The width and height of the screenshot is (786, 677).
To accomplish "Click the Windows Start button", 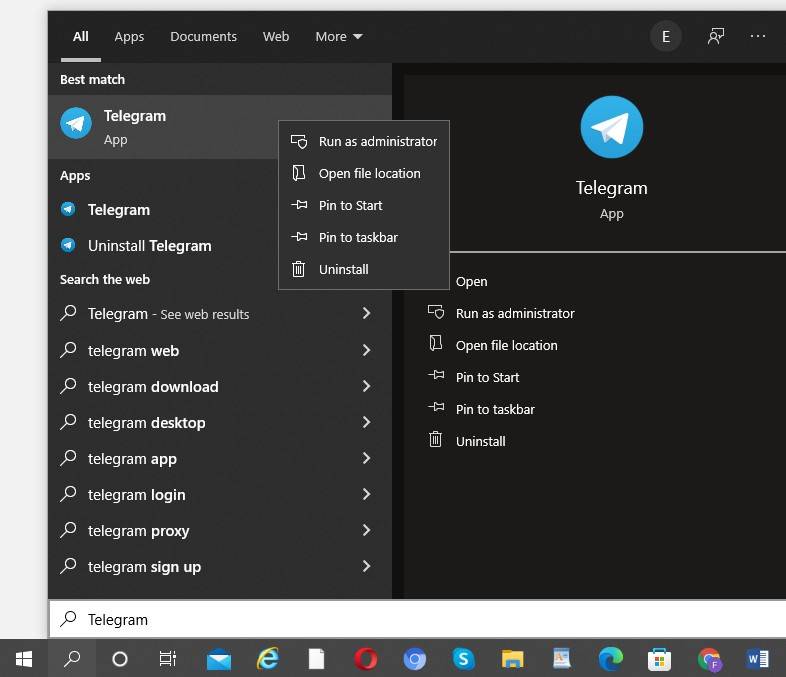I will tap(24, 658).
